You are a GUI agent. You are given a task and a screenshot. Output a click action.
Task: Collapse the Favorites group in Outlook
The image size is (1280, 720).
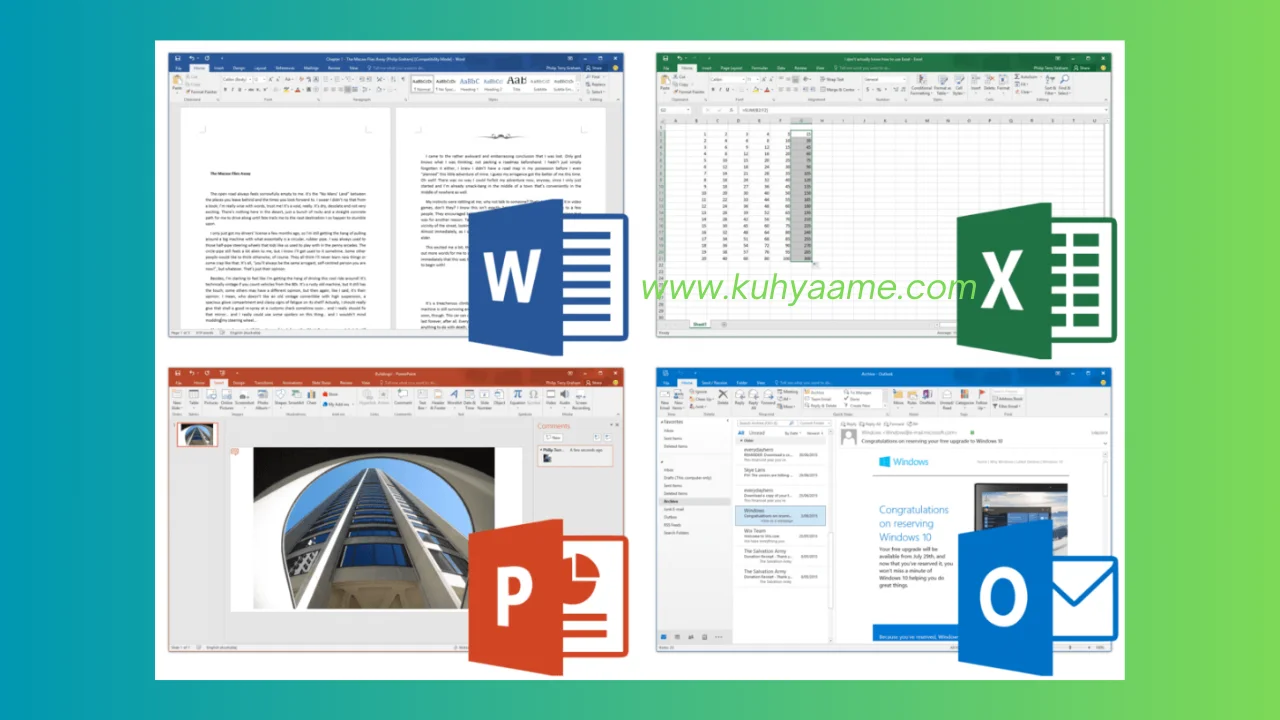[x=662, y=422]
